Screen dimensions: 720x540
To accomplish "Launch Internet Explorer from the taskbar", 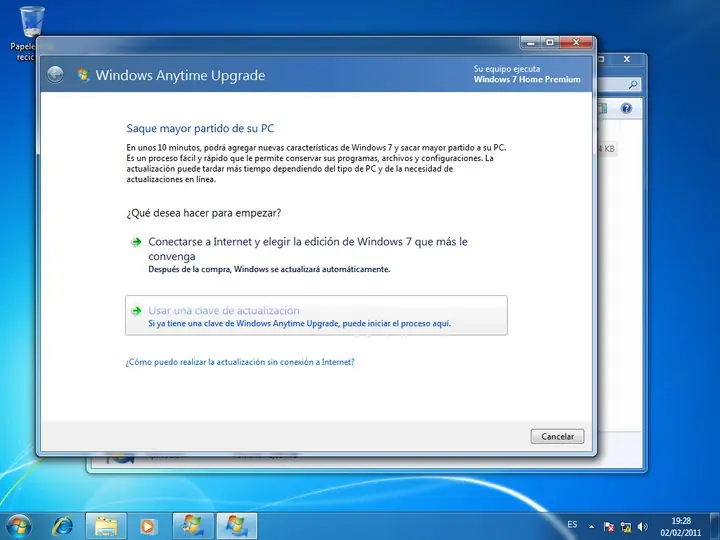I will pos(62,526).
